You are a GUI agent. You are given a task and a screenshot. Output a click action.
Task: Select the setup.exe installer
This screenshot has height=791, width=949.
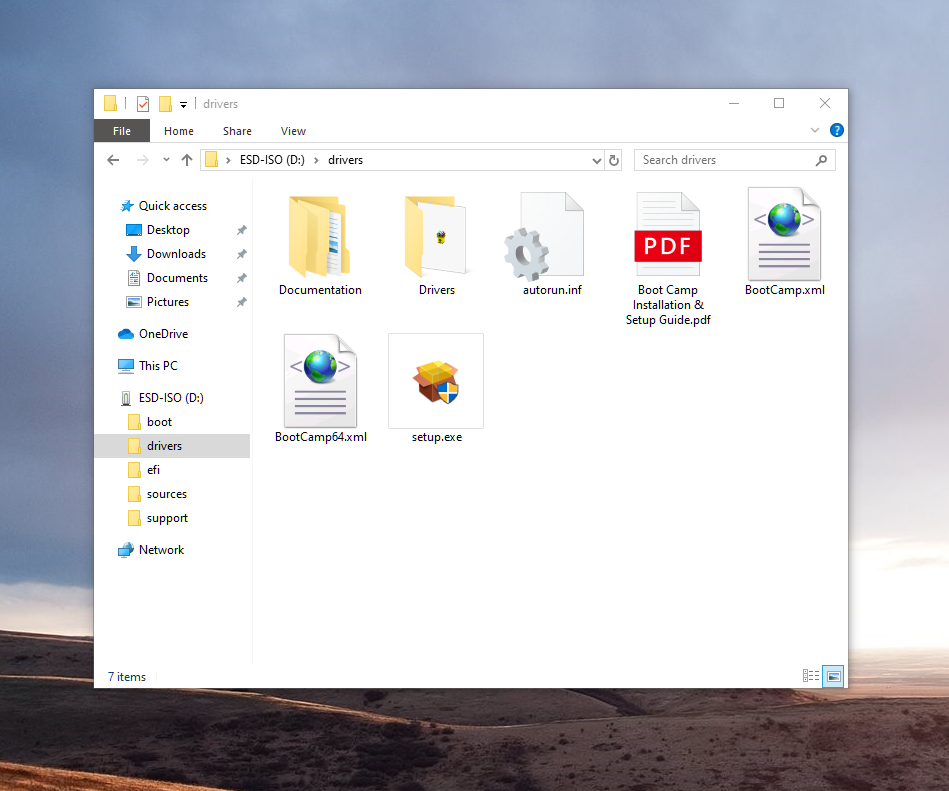coord(436,389)
